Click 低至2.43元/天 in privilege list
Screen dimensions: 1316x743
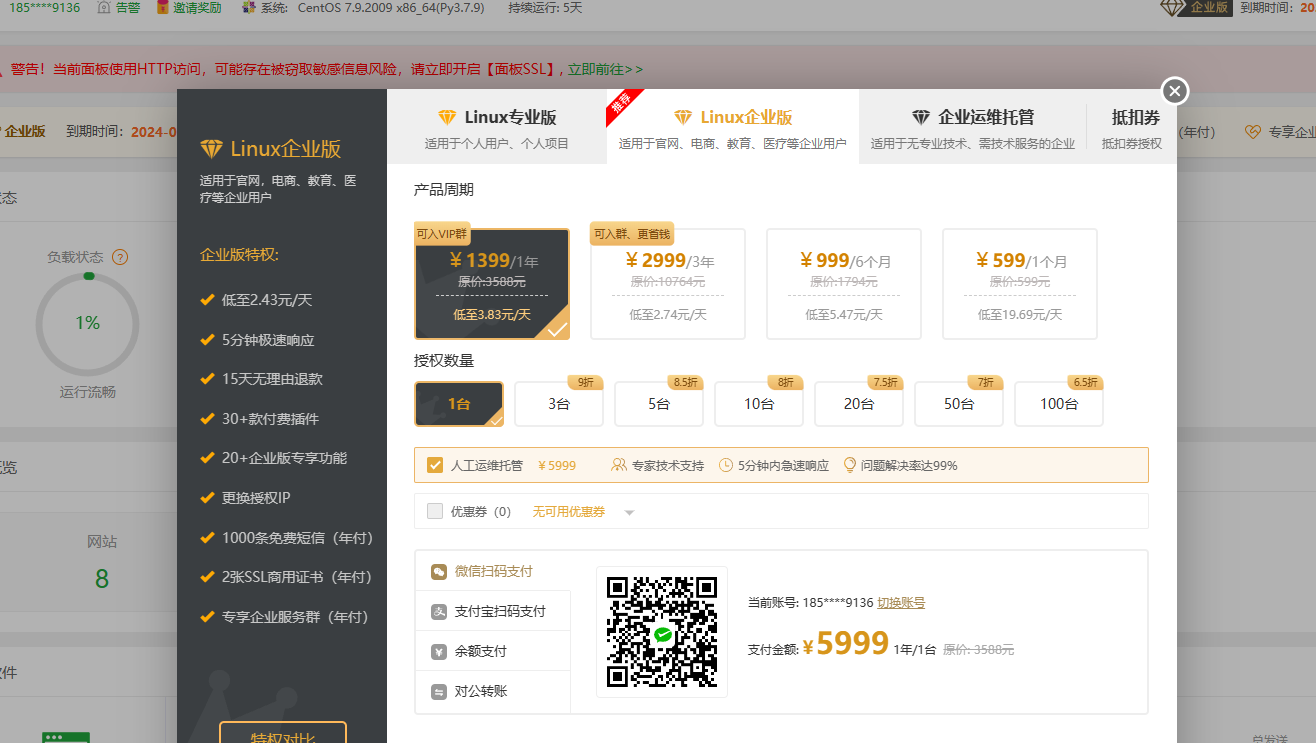tap(267, 300)
